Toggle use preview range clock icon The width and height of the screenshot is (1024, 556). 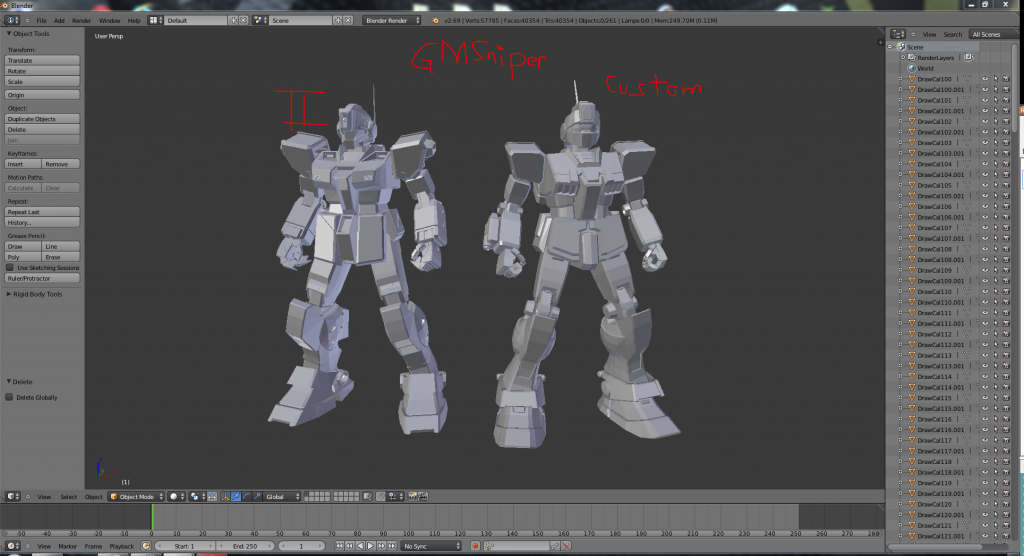pos(146,546)
